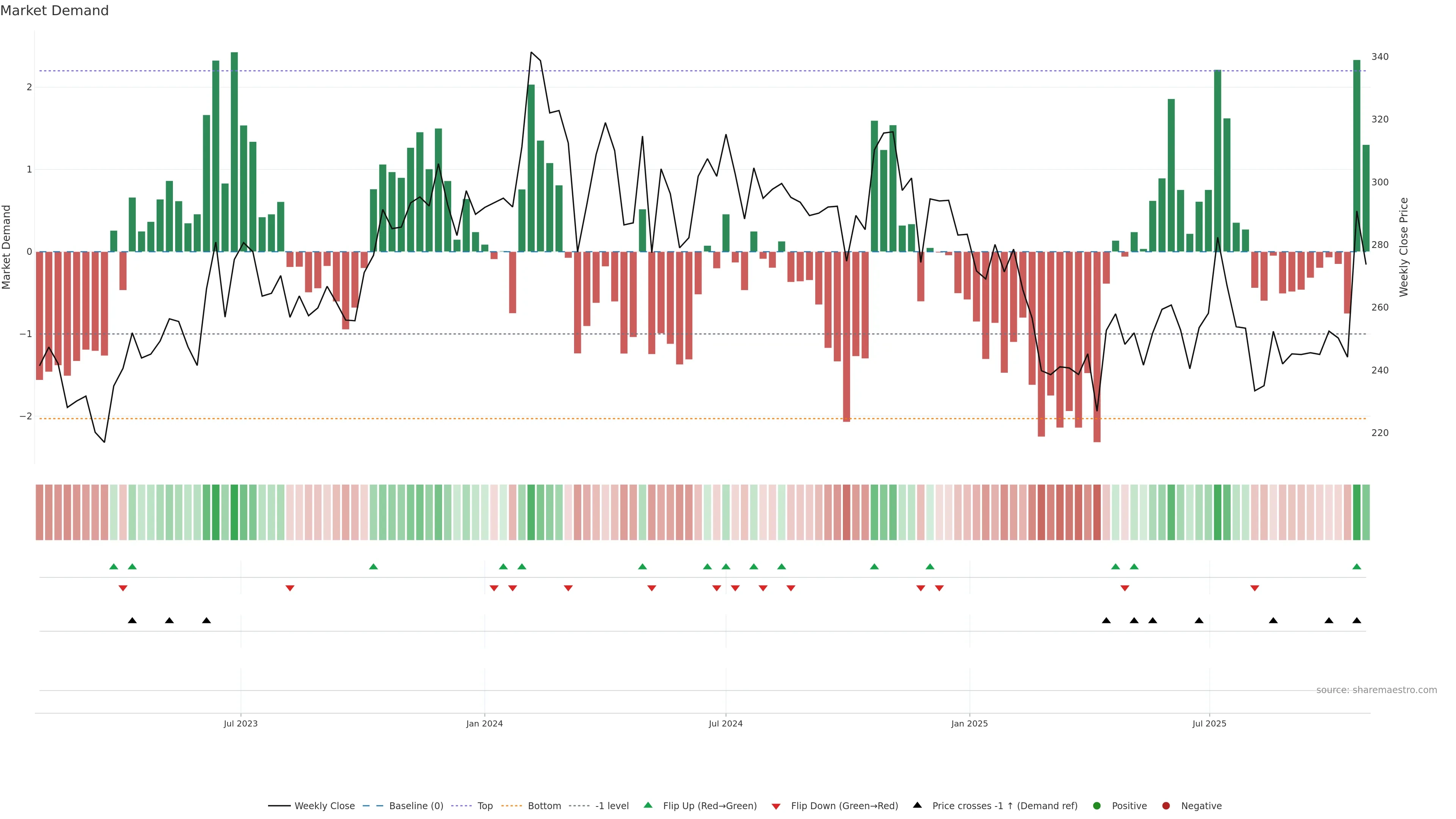Click the last green Flip Up marker
This screenshot has height=819, width=1456.
(1357, 566)
